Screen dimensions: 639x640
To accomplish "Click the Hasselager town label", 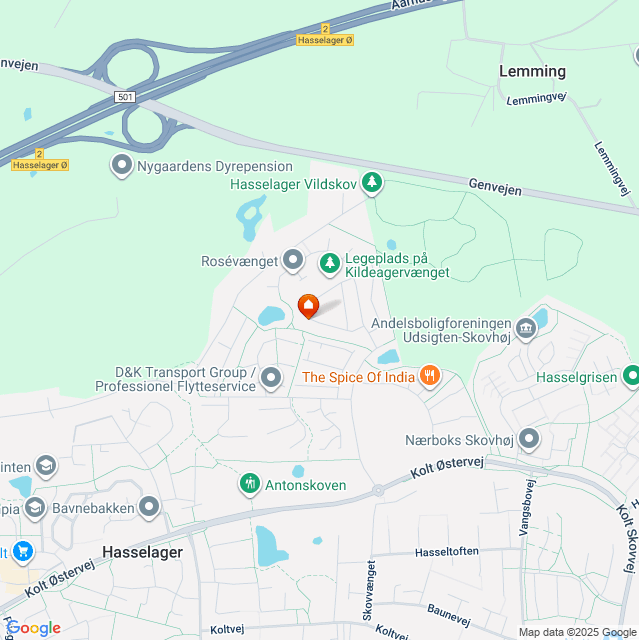I will [142, 552].
